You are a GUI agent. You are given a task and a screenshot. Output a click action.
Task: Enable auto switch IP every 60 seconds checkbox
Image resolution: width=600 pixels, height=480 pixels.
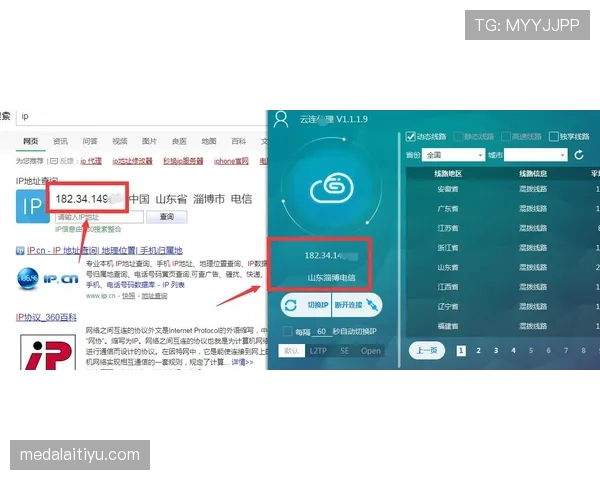coord(287,331)
